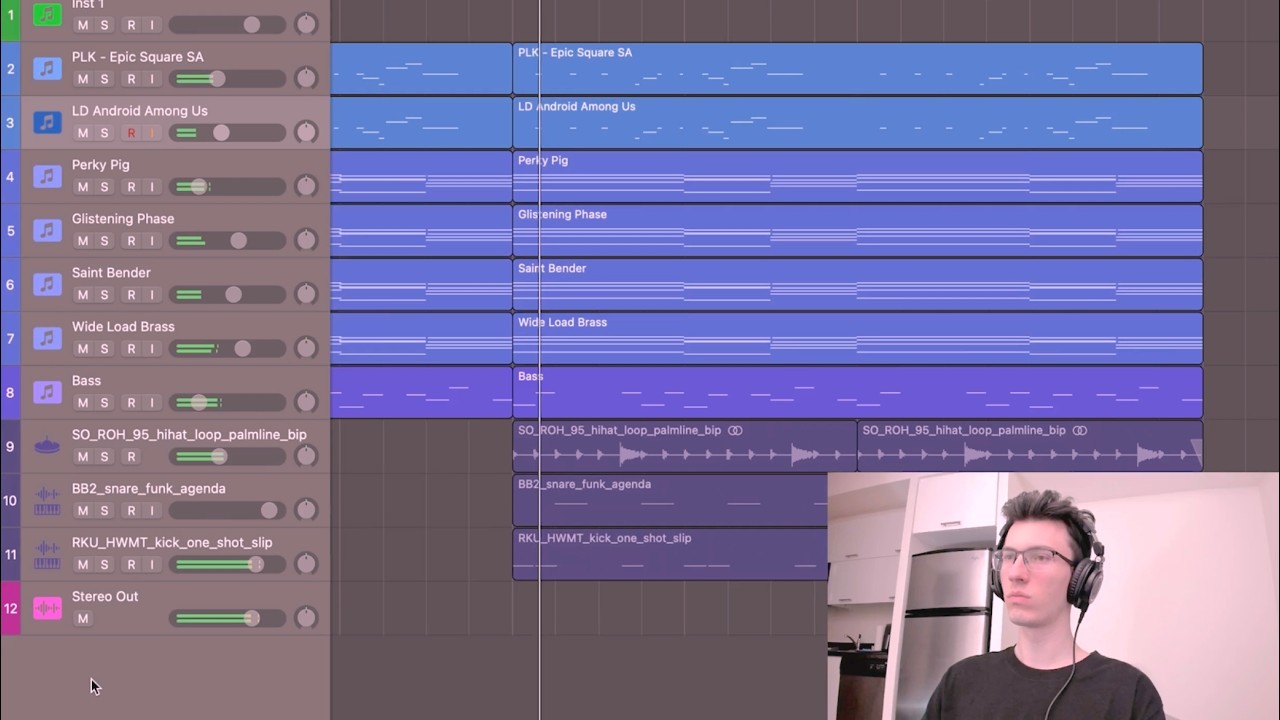Select the RKU_HWMT kick track icon
Image resolution: width=1280 pixels, height=720 pixels.
(47, 555)
